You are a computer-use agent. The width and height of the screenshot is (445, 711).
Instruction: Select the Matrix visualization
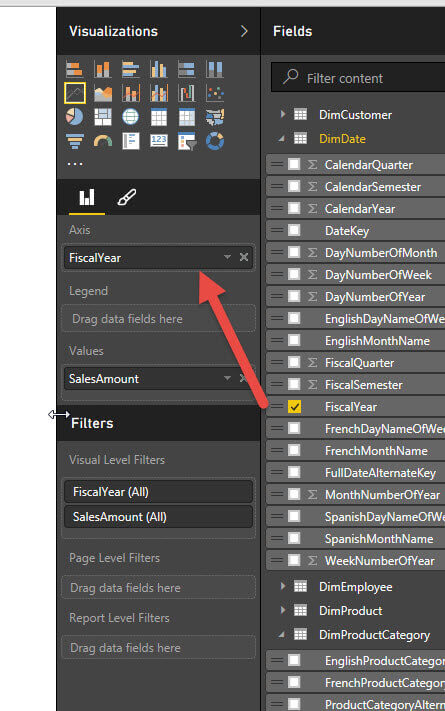click(x=186, y=117)
